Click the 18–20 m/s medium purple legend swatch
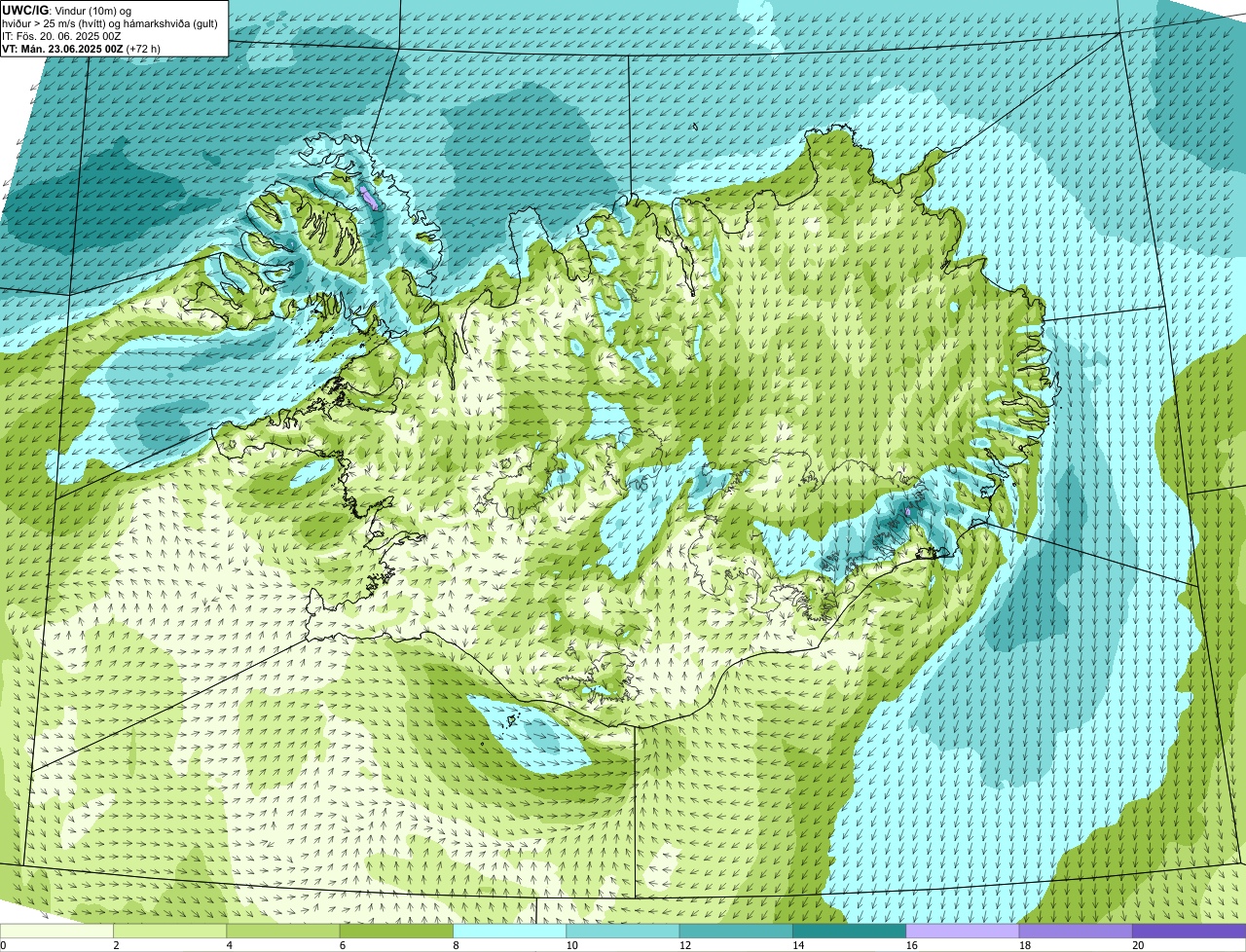 point(1076,931)
